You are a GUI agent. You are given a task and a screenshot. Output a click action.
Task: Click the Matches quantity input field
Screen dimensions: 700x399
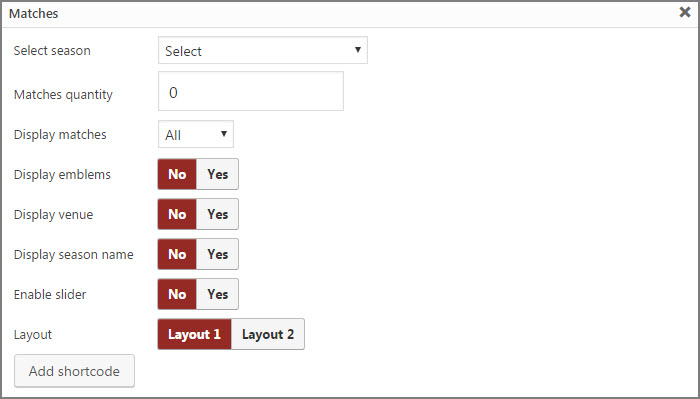(251, 91)
